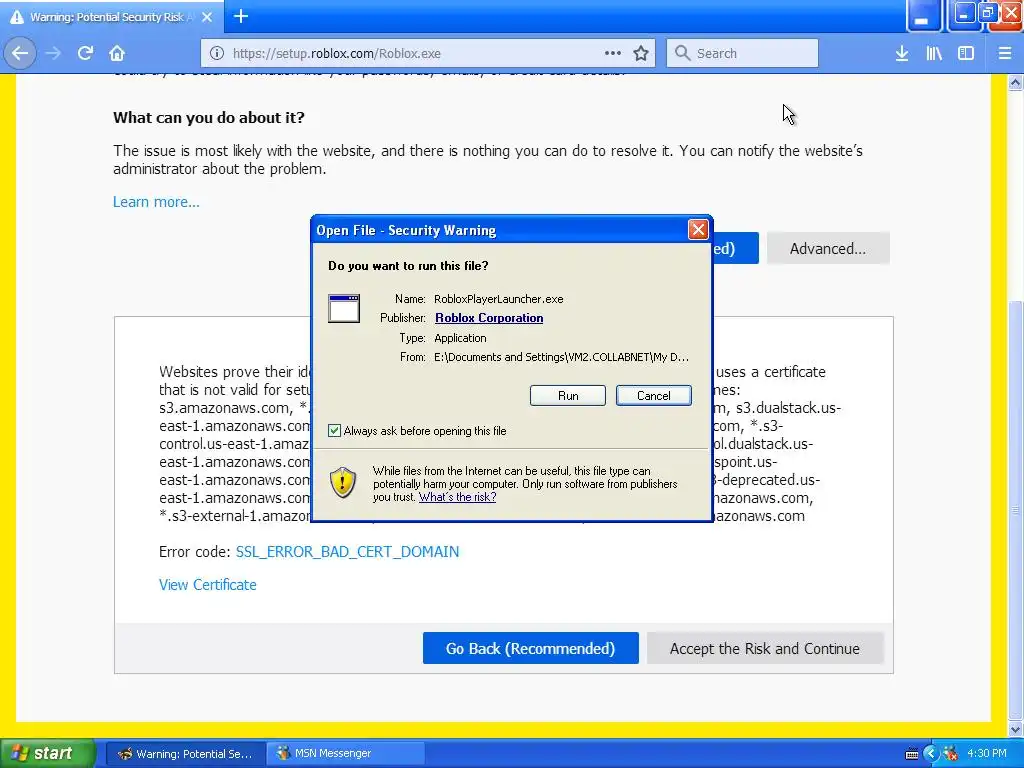Click Run in the Security Warning dialog

coord(568,396)
